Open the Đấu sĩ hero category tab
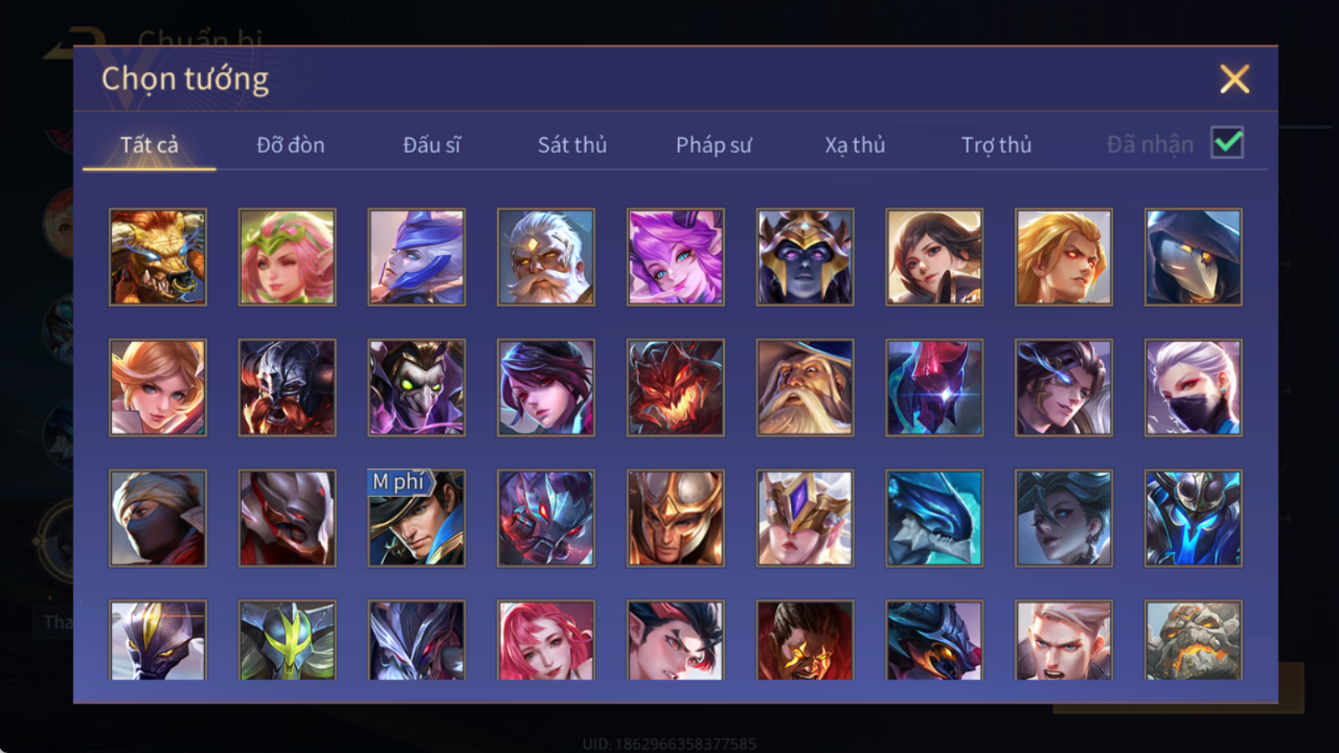Viewport: 1339px width, 753px height. [432, 145]
